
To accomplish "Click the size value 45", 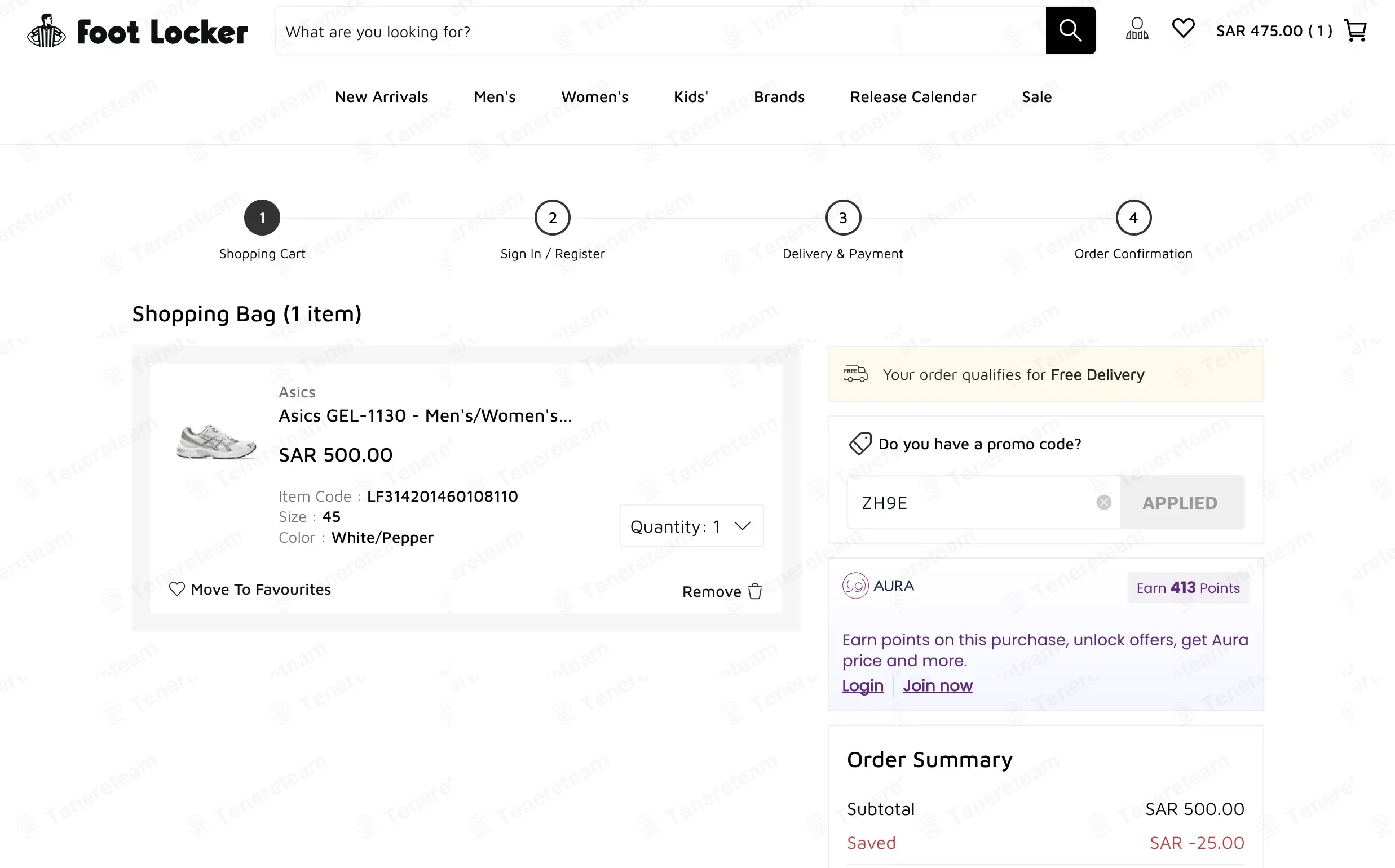I will [332, 517].
